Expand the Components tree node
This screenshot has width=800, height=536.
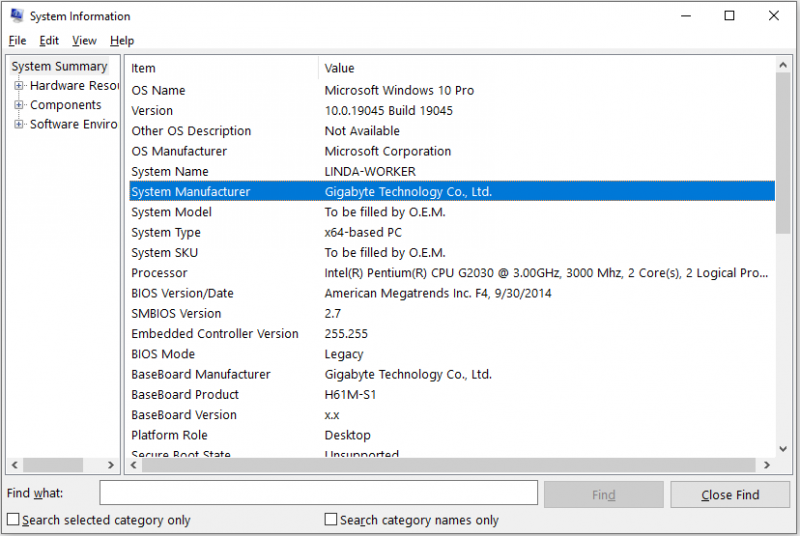coord(18,105)
